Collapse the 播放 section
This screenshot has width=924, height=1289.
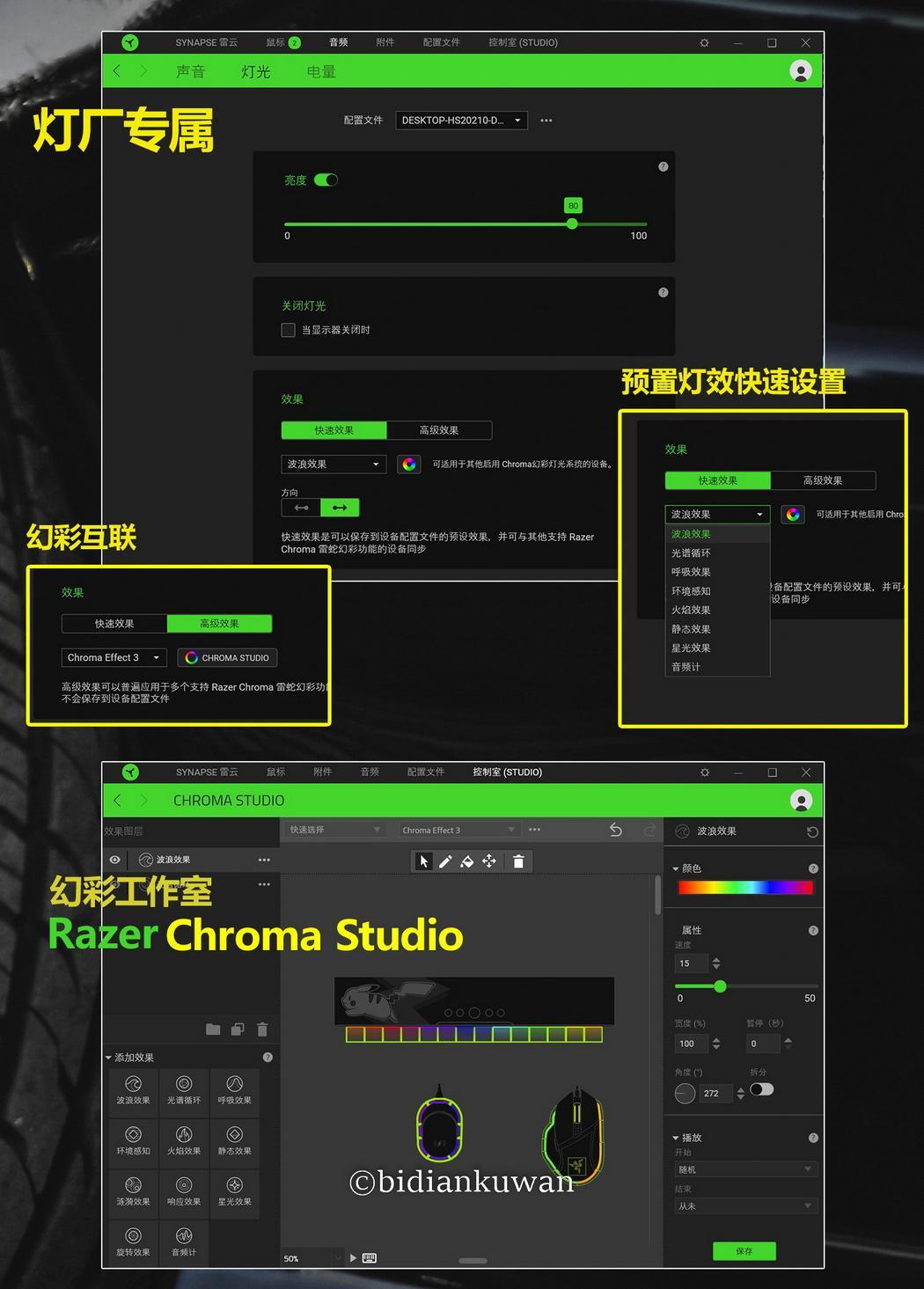coord(676,1138)
